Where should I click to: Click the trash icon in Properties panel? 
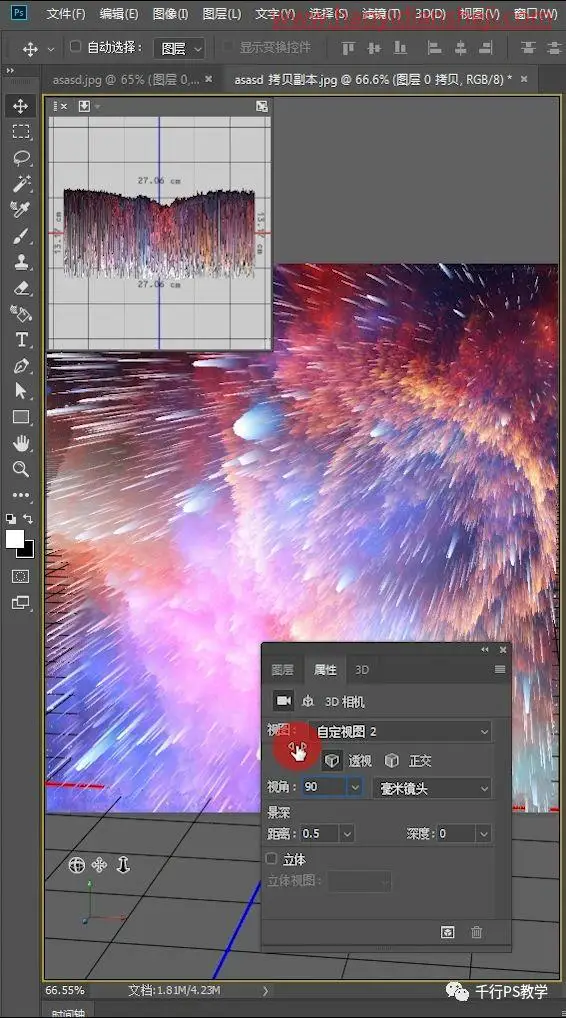coord(476,932)
